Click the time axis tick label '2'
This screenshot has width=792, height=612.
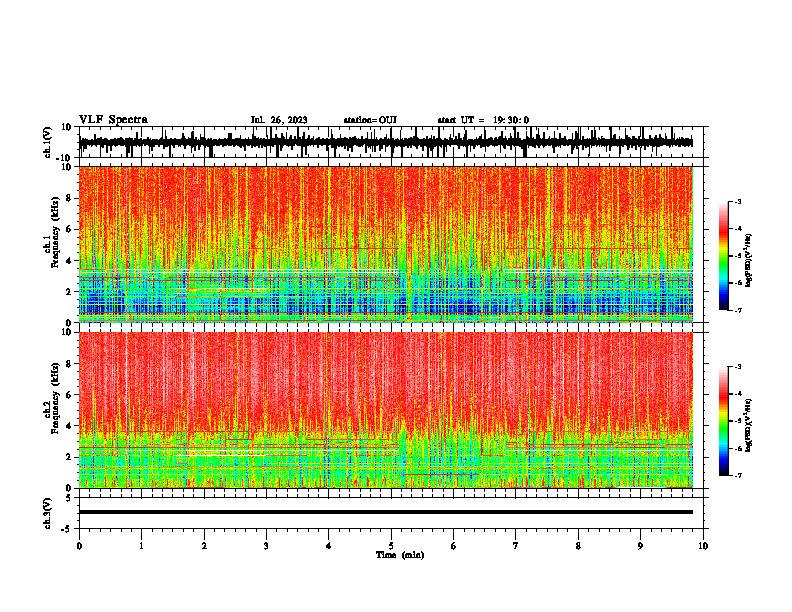[204, 546]
